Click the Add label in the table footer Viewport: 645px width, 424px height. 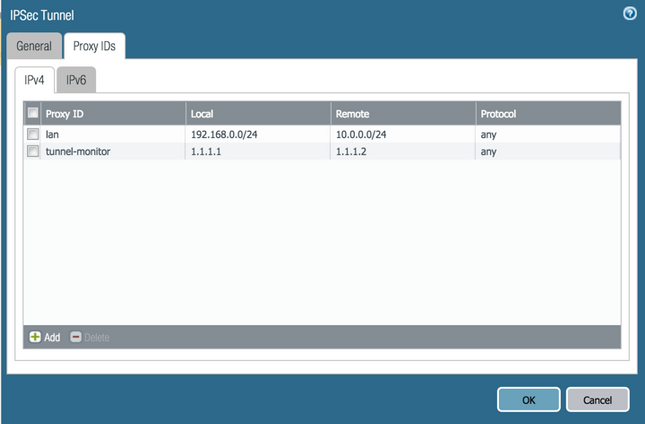[52, 337]
